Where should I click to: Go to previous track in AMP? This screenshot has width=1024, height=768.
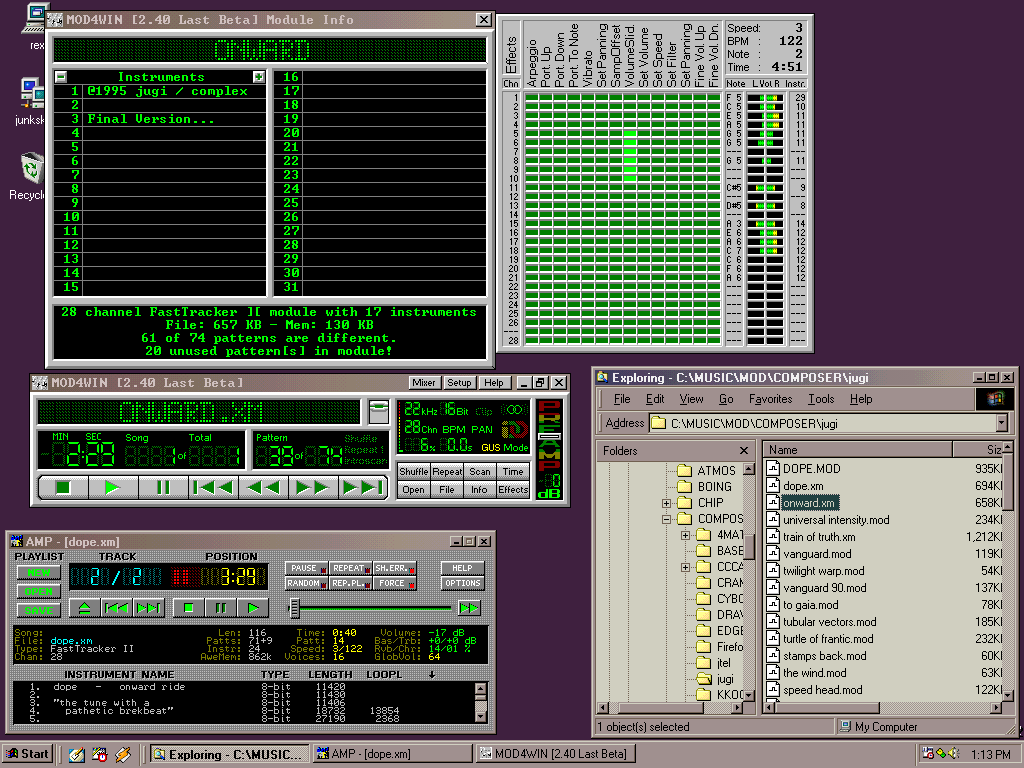click(x=116, y=608)
